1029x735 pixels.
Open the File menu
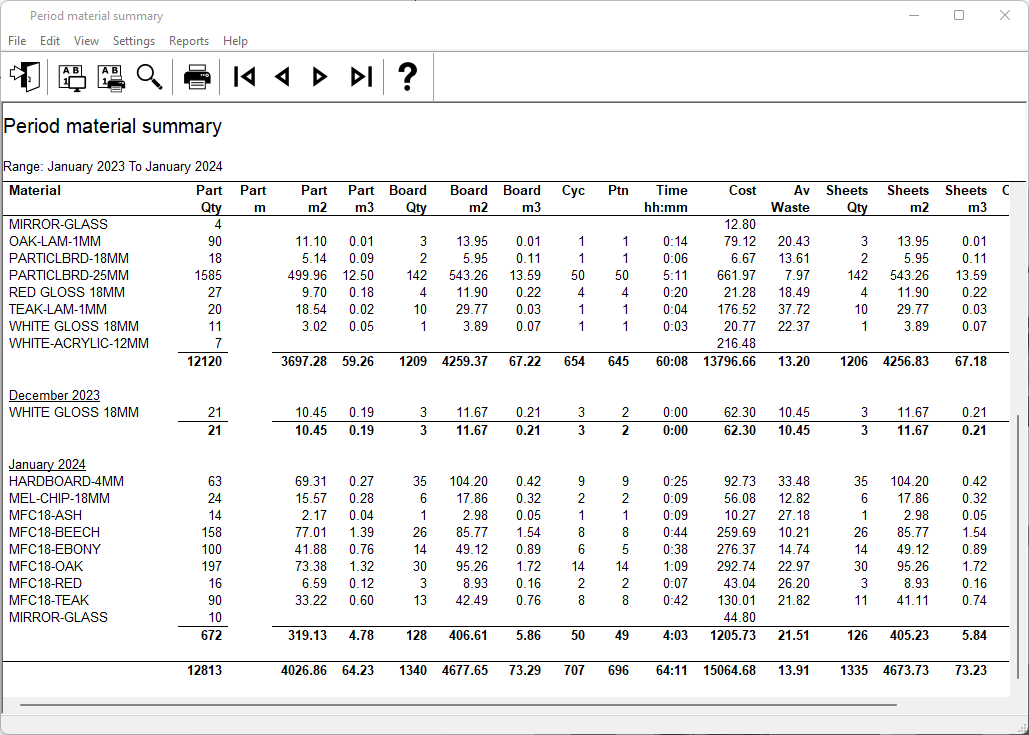[x=17, y=41]
